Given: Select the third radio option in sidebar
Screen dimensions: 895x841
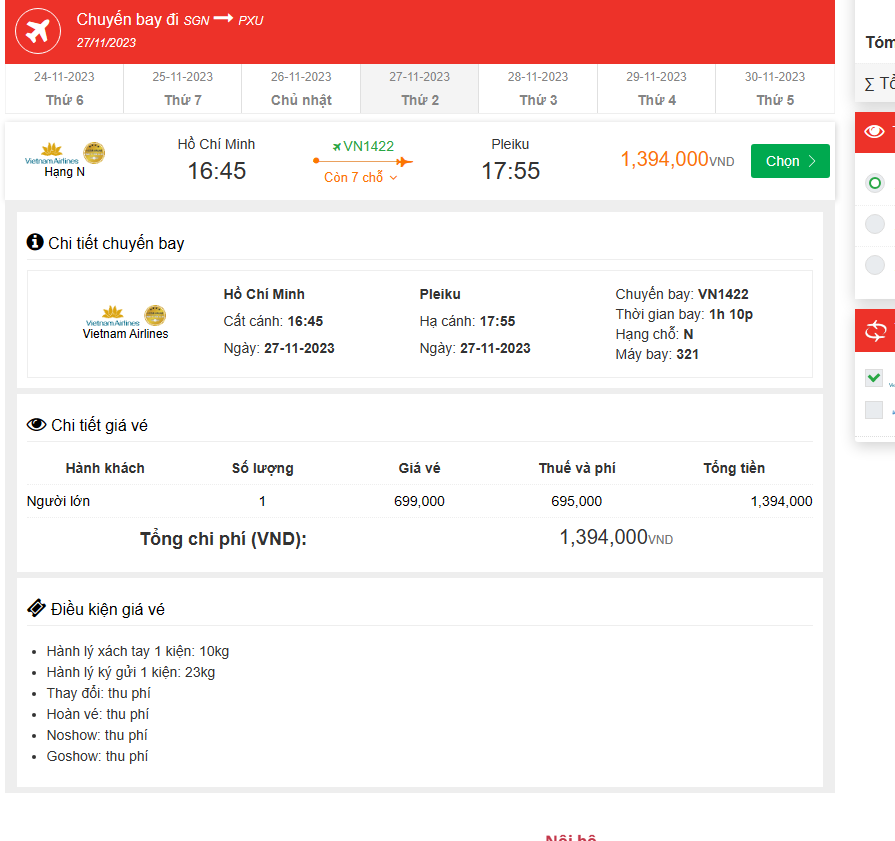Looking at the screenshot, I should (875, 265).
